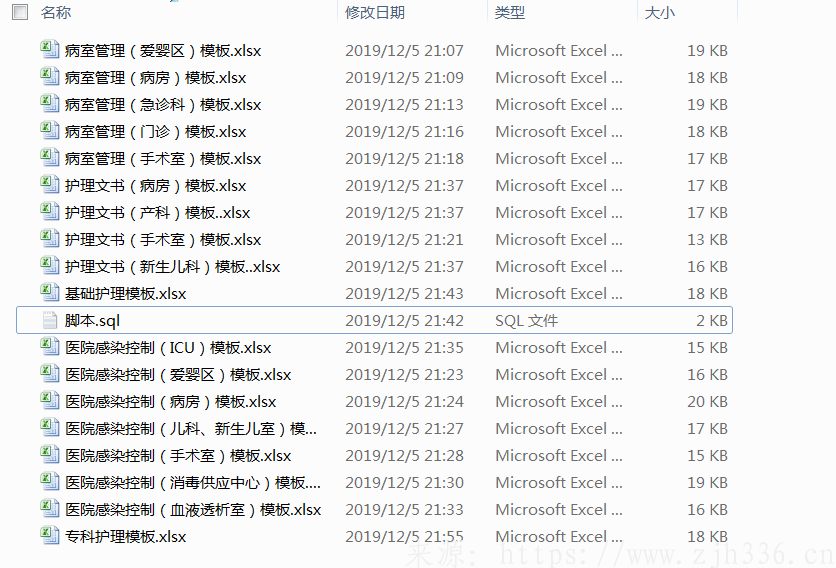836x568 pixels.
Task: Select file name 医院感染控制（儿科、新生儿室）模...
Action: click(x=191, y=429)
